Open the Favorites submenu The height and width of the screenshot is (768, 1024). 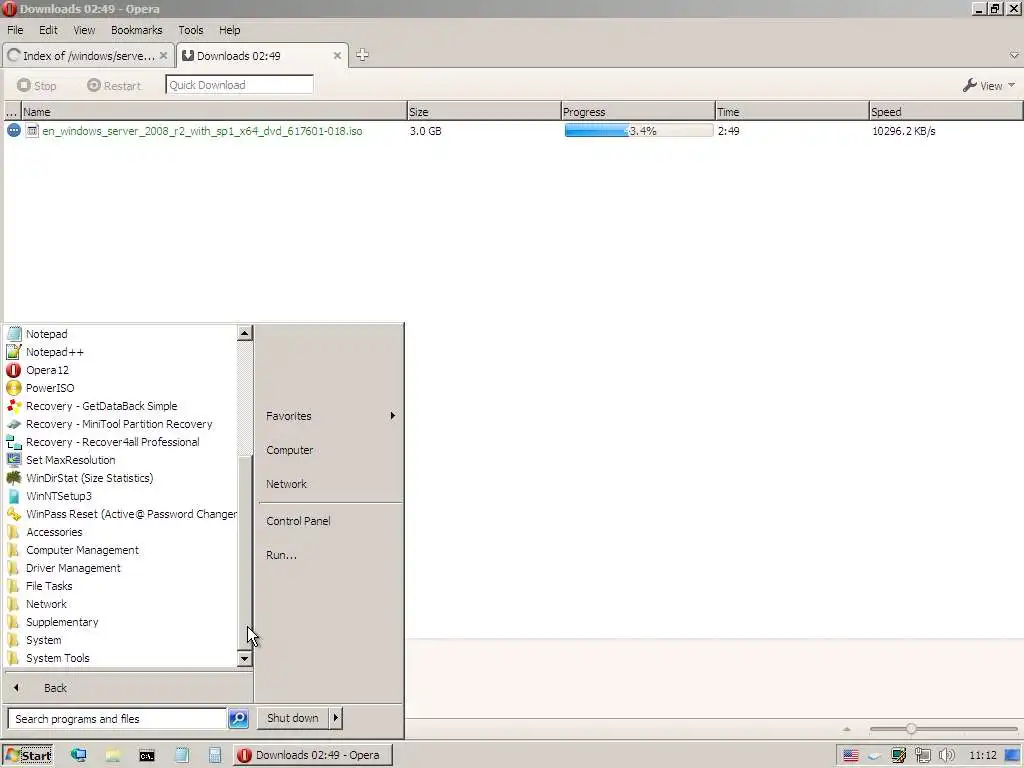coord(330,416)
